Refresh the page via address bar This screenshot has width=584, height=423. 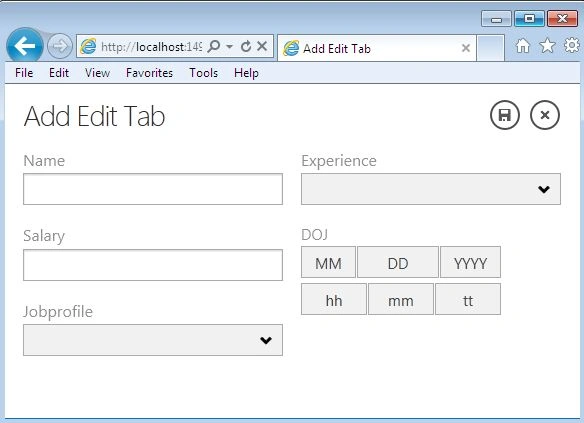click(x=246, y=47)
